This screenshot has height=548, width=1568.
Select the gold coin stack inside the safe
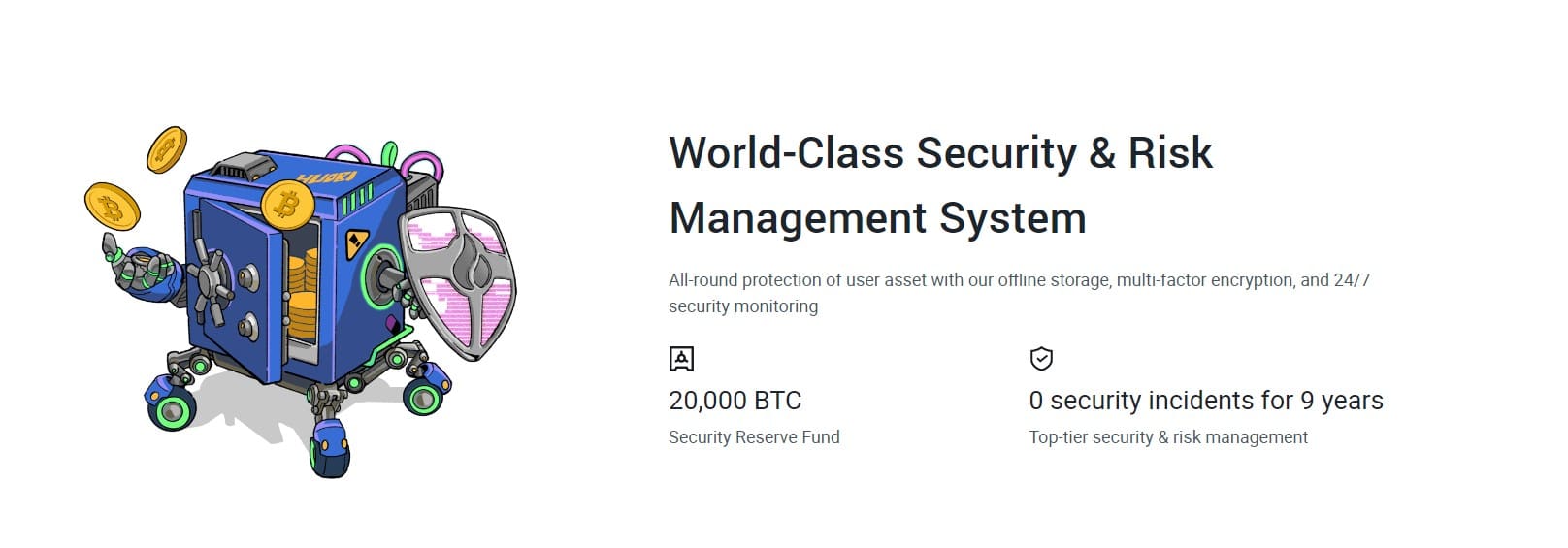pos(303,291)
